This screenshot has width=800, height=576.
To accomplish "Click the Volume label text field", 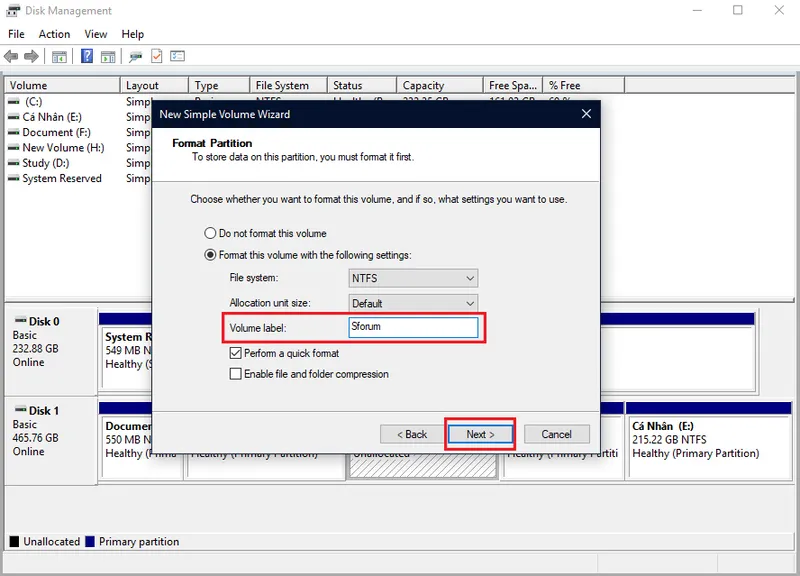I will (x=413, y=327).
